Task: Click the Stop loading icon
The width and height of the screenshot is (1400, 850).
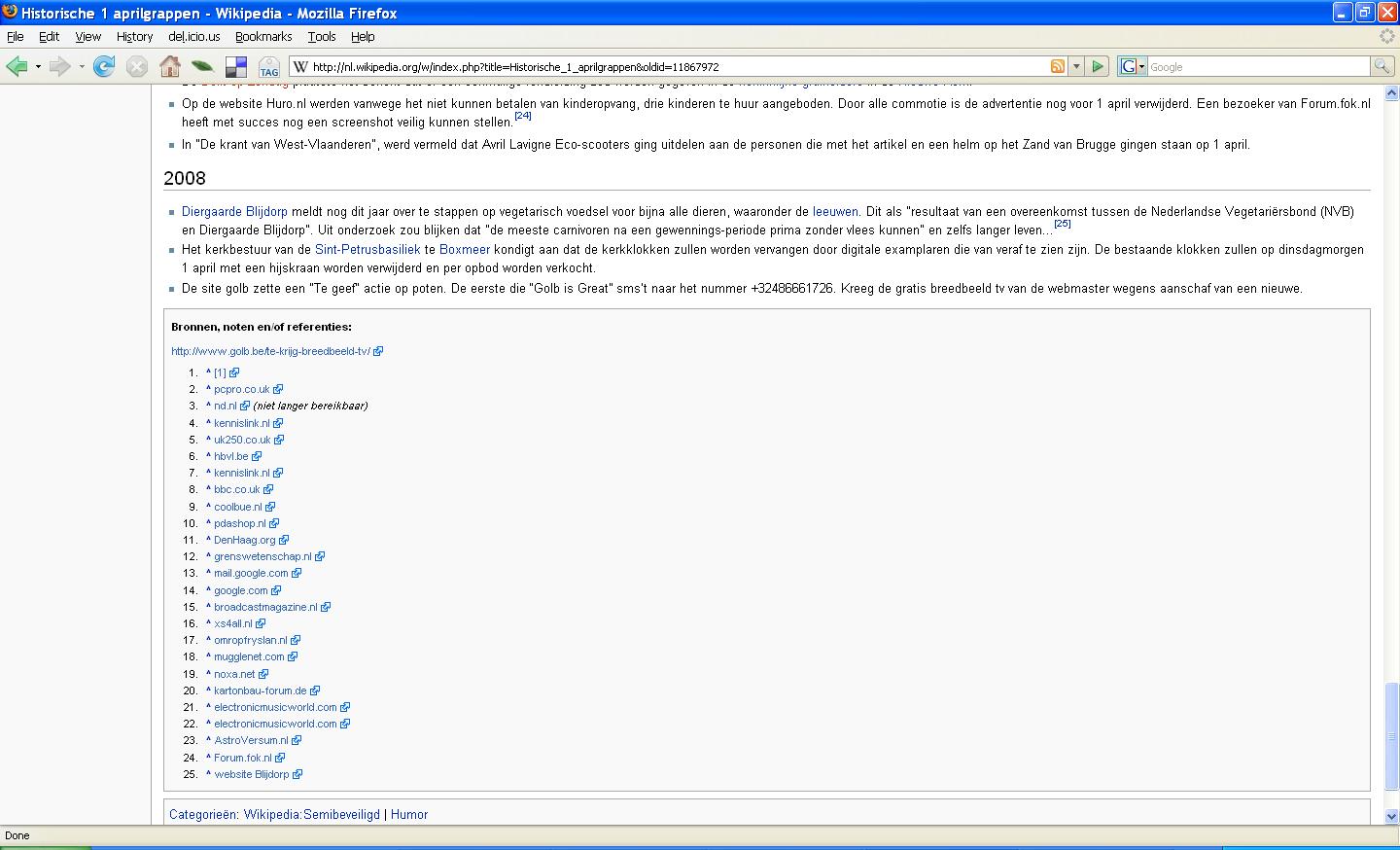Action: click(137, 66)
